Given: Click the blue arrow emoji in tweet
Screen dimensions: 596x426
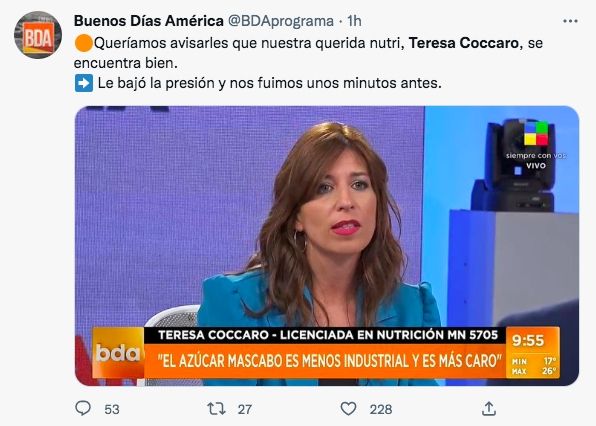Looking at the screenshot, I should coord(84,83).
